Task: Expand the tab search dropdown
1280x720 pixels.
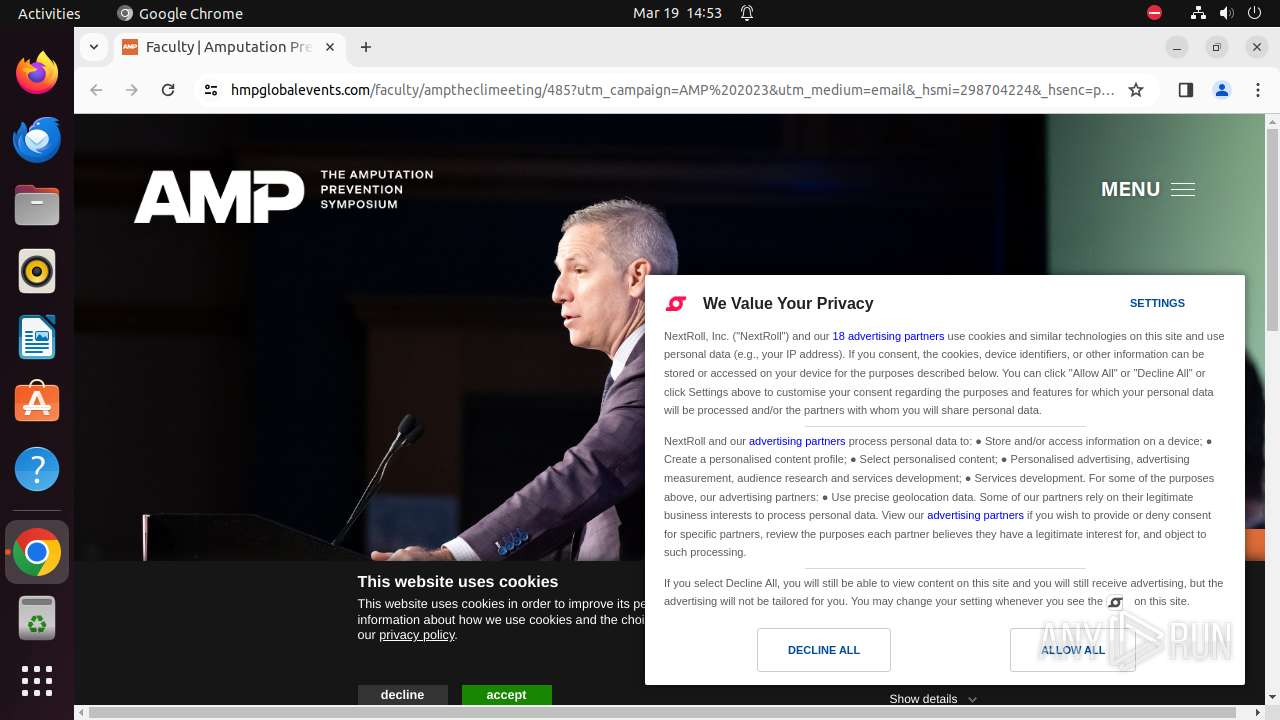Action: pos(93,47)
